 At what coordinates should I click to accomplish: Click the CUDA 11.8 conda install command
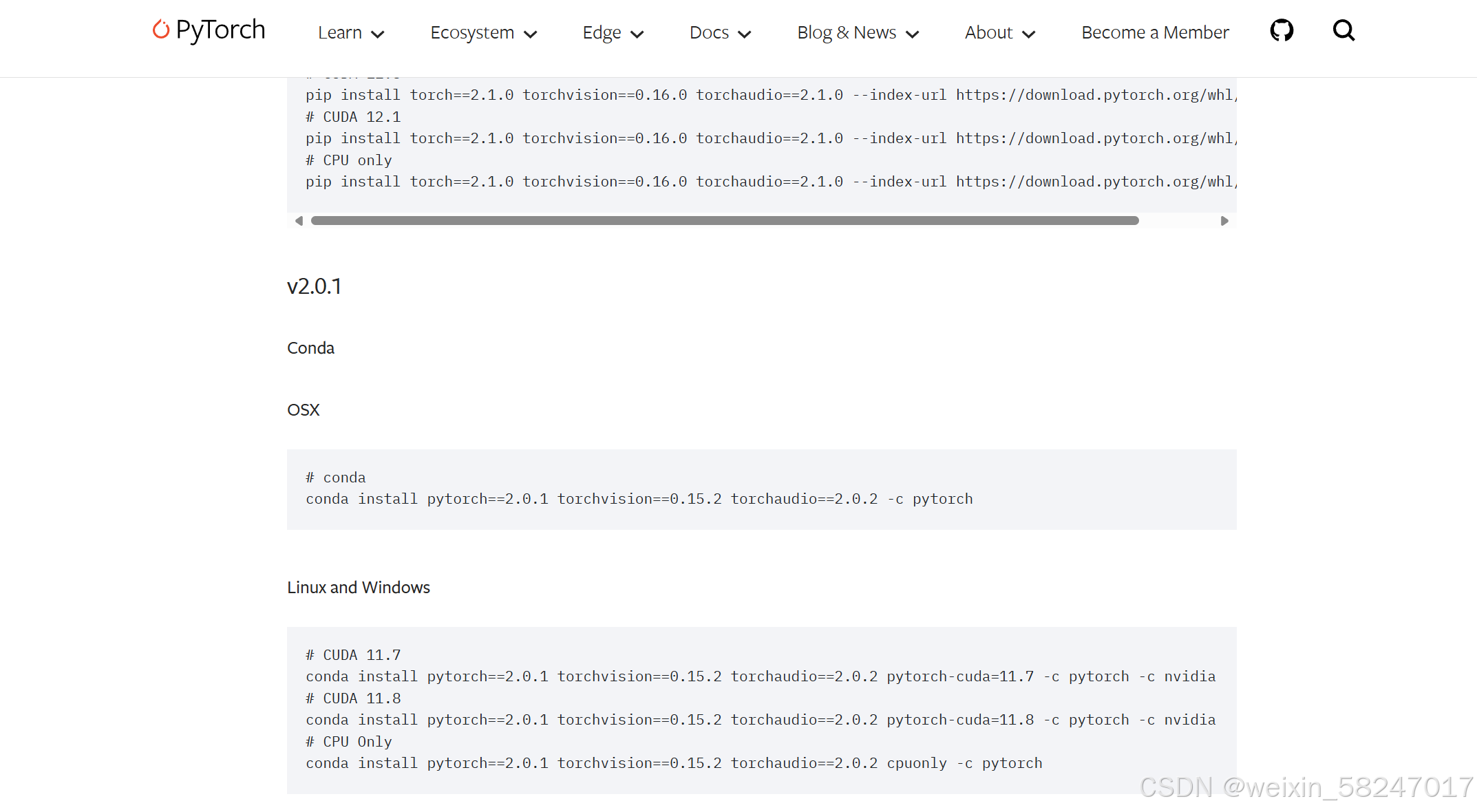[x=760, y=720]
